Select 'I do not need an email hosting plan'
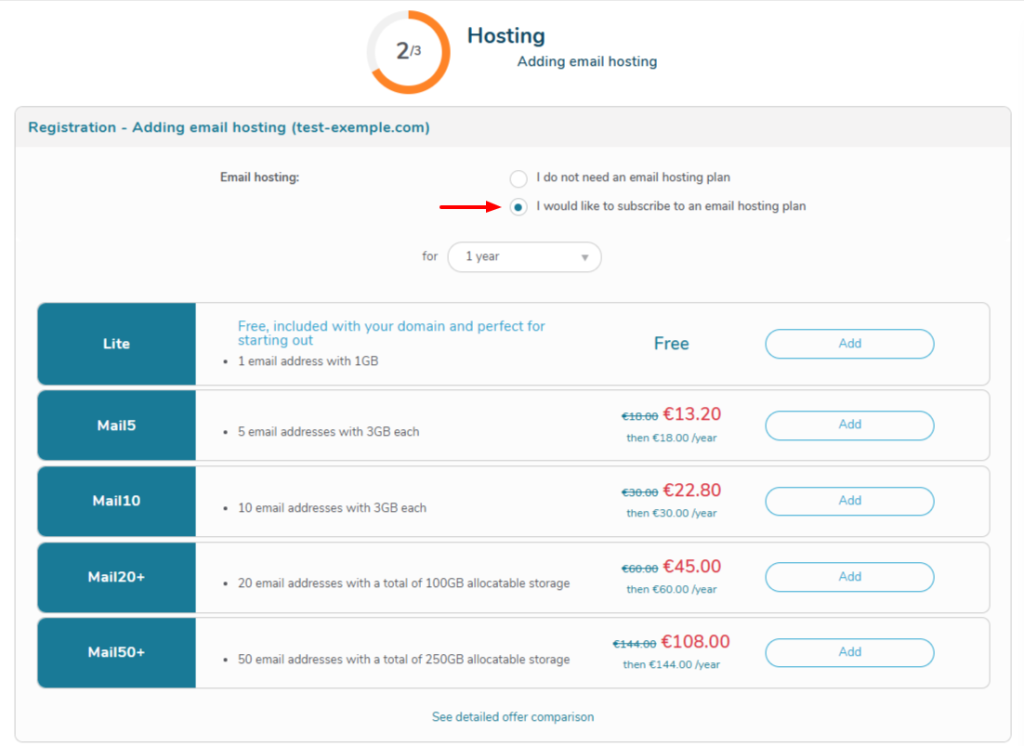Viewport: 1024px width, 746px height. pyautogui.click(x=518, y=178)
